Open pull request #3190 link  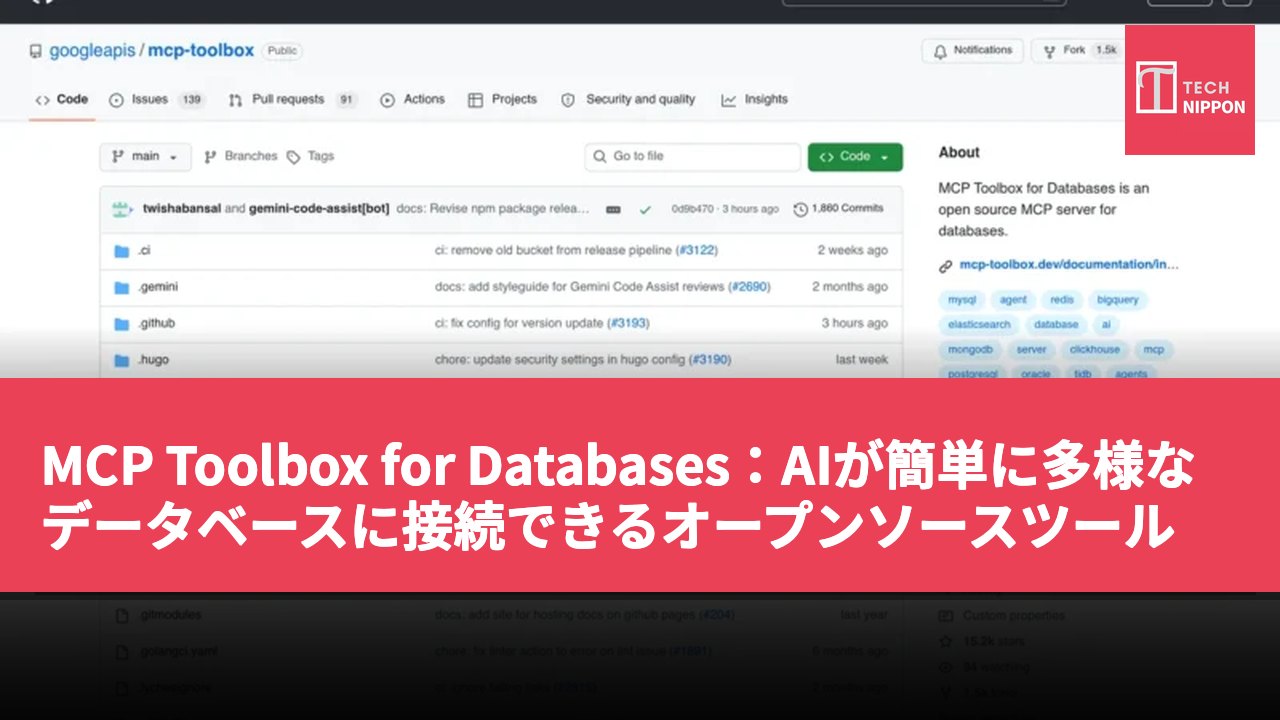(x=710, y=360)
